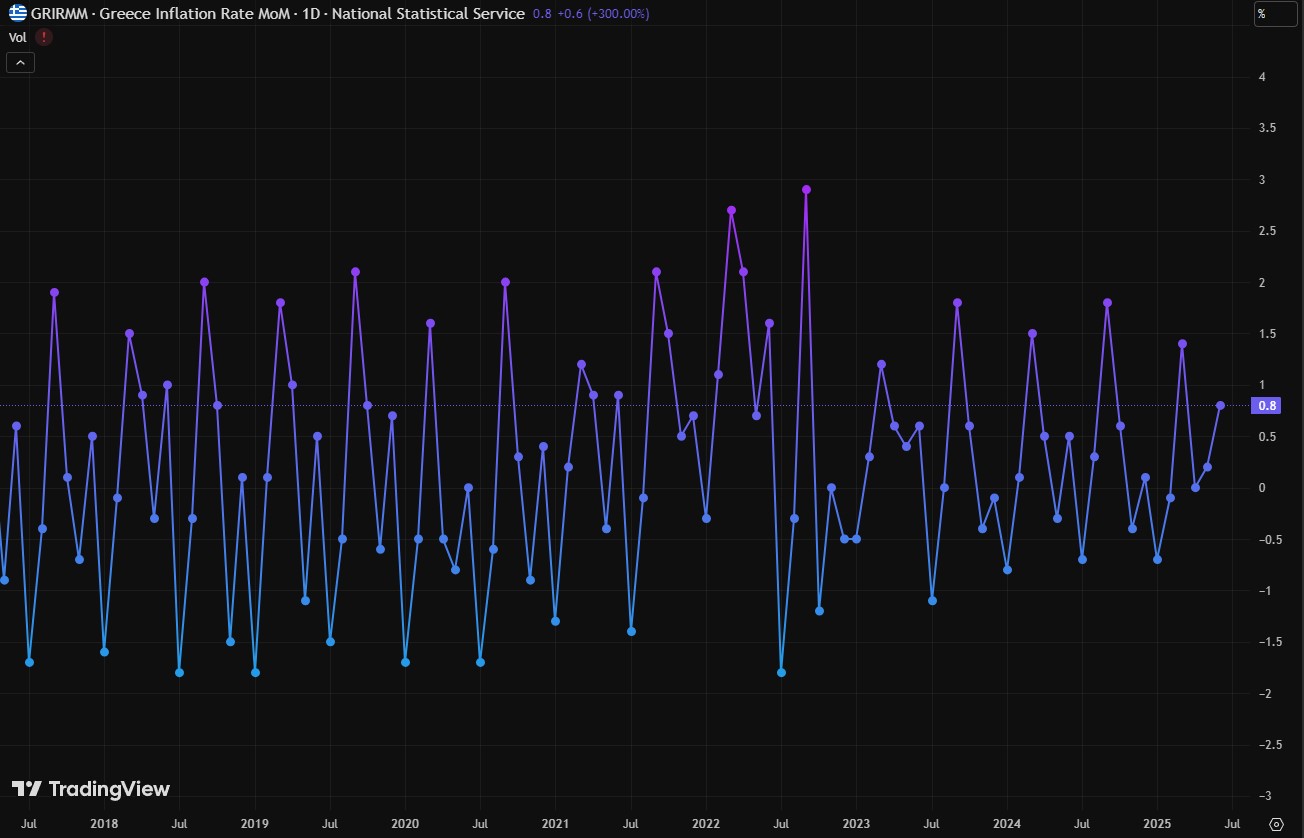Click the 2.9 peak data point in 2022
This screenshot has width=1304, height=838.
click(806, 189)
